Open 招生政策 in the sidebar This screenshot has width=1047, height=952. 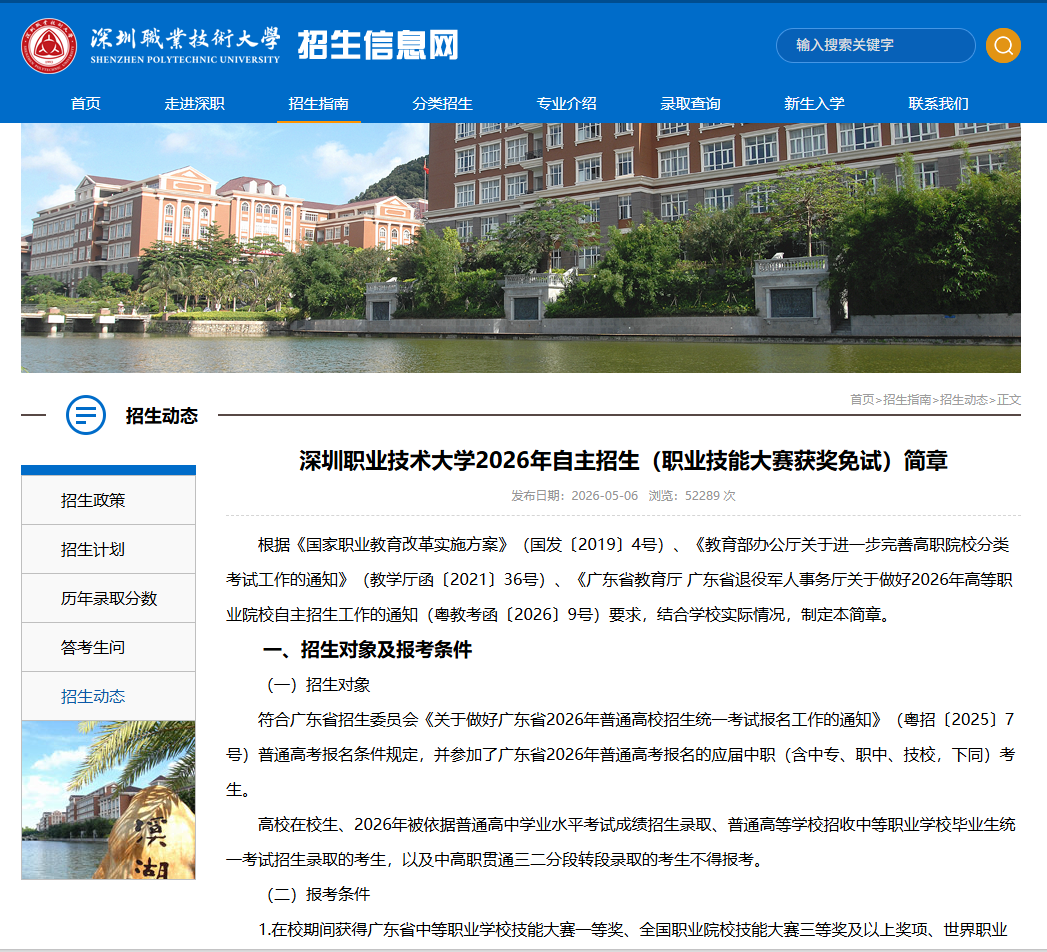coord(108,500)
